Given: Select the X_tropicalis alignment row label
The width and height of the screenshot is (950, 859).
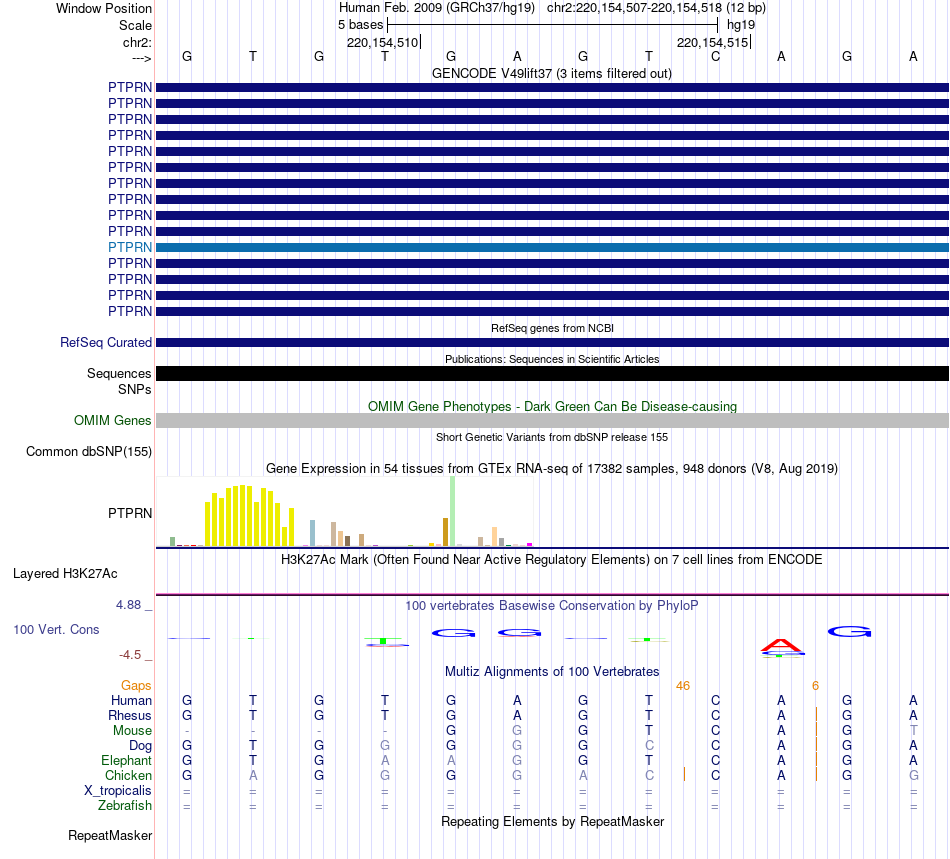Looking at the screenshot, I should click(118, 791).
